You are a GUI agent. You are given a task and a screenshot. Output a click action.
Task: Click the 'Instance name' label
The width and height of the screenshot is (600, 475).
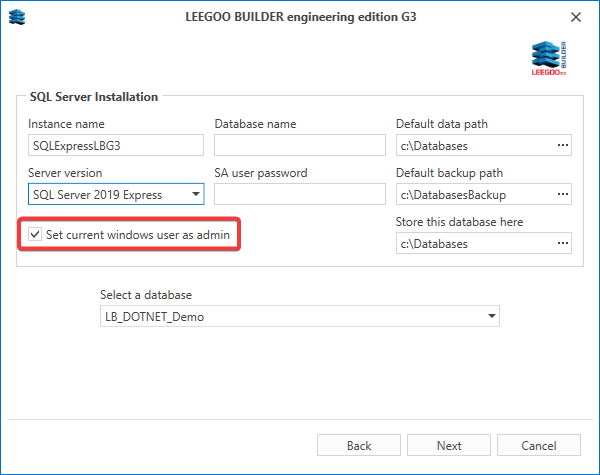click(x=66, y=124)
